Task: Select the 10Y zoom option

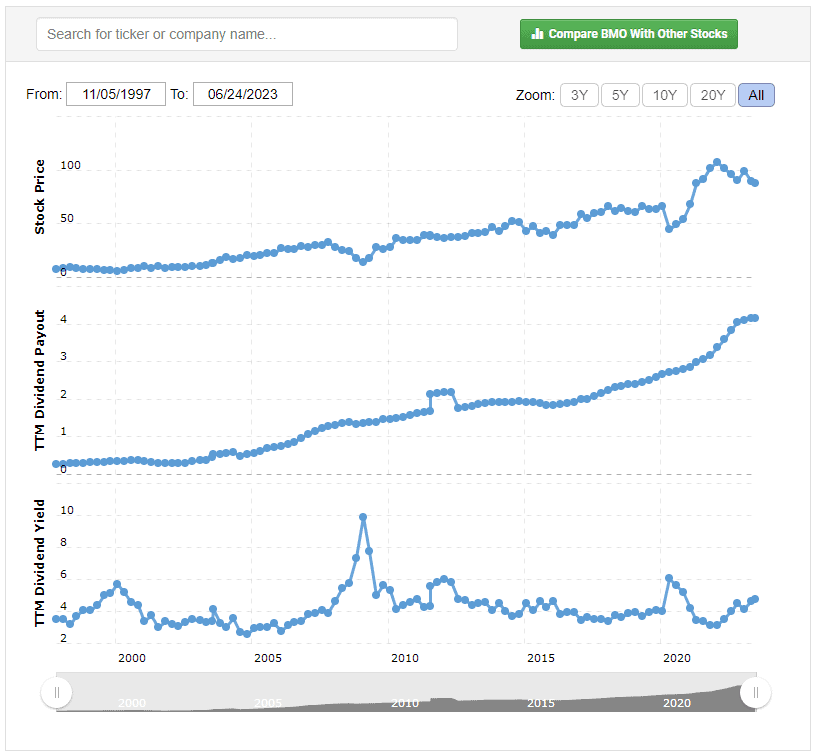Action: point(664,95)
